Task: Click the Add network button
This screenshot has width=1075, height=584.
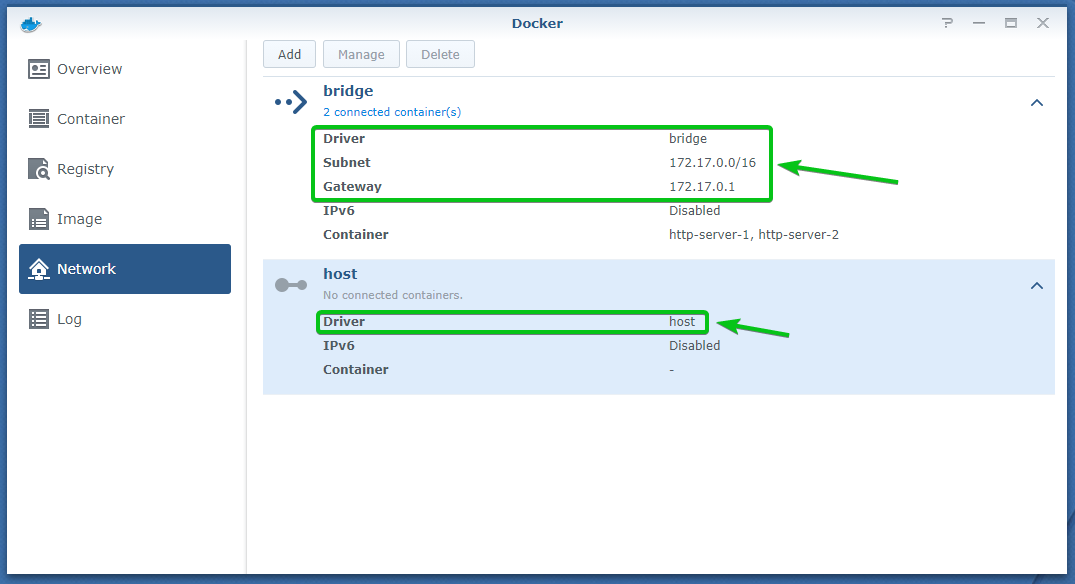Action: coord(289,54)
